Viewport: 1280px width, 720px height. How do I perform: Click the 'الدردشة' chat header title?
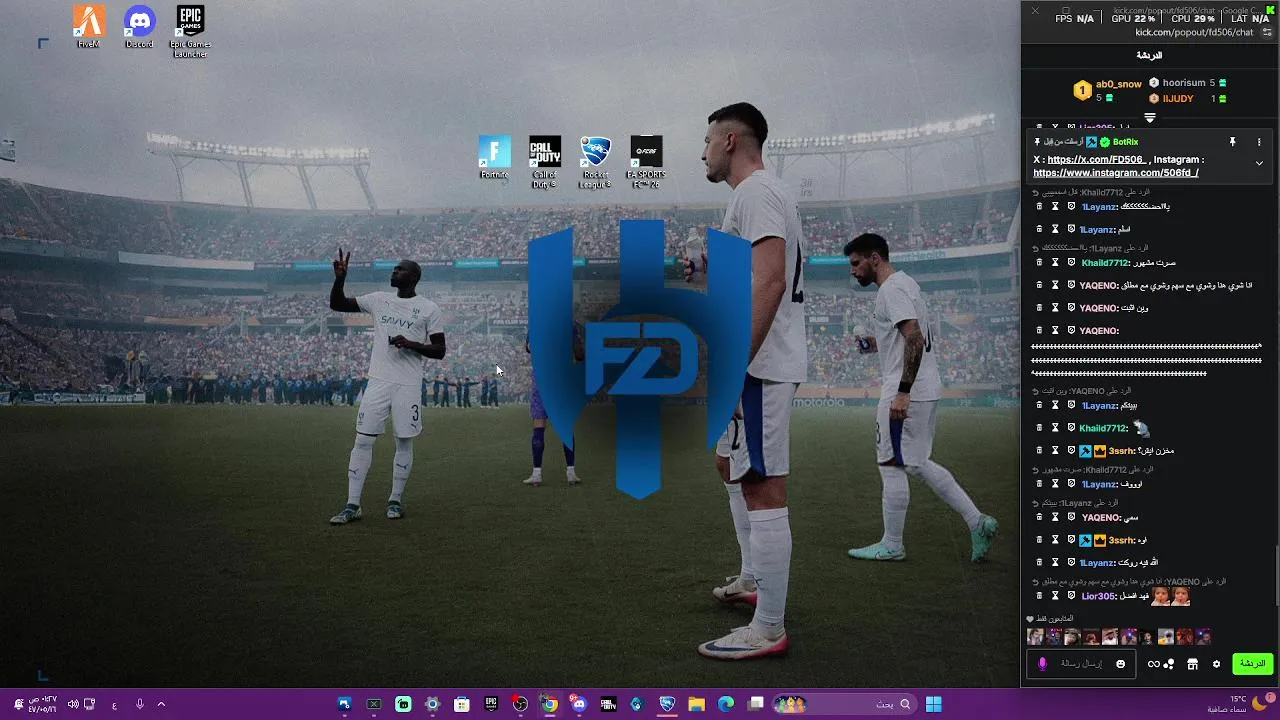pos(1150,55)
